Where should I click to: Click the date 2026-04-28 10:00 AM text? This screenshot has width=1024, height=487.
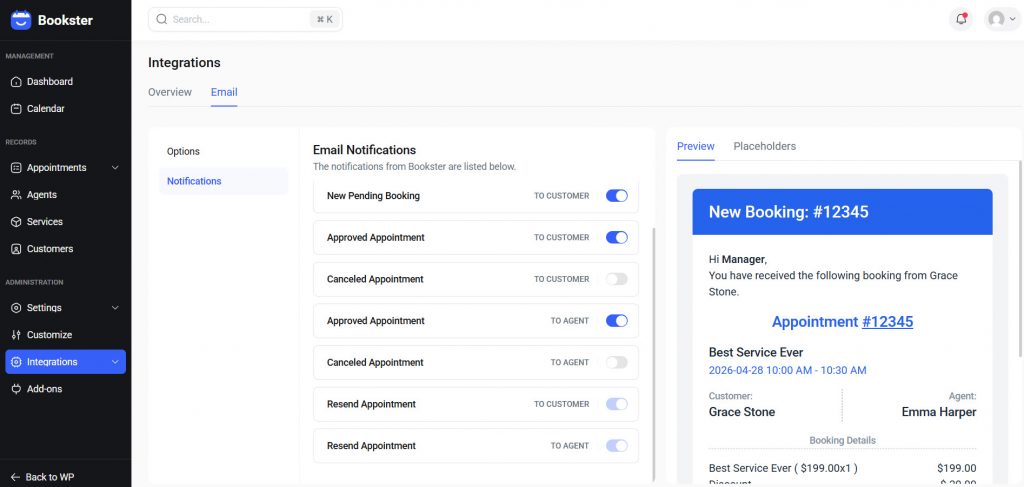[788, 370]
